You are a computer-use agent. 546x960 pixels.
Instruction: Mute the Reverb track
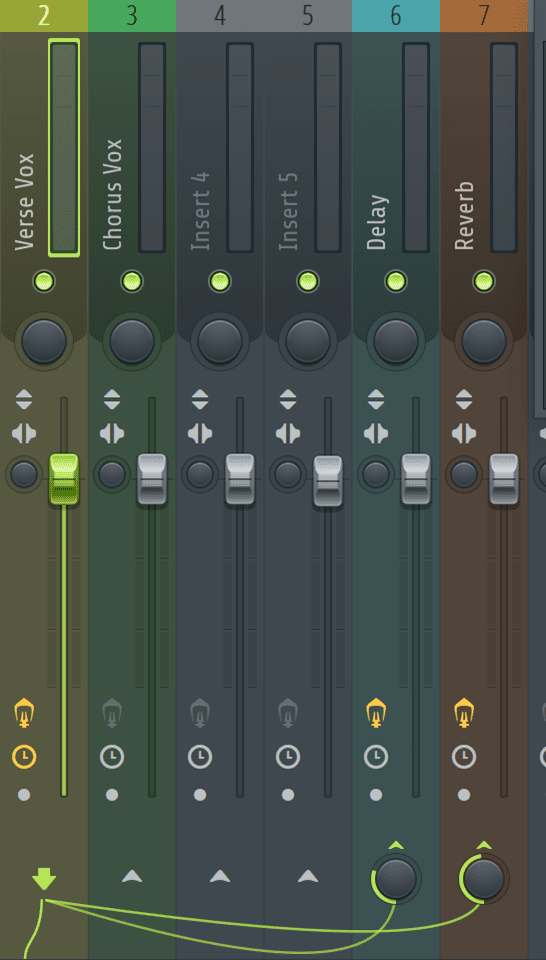click(x=484, y=282)
